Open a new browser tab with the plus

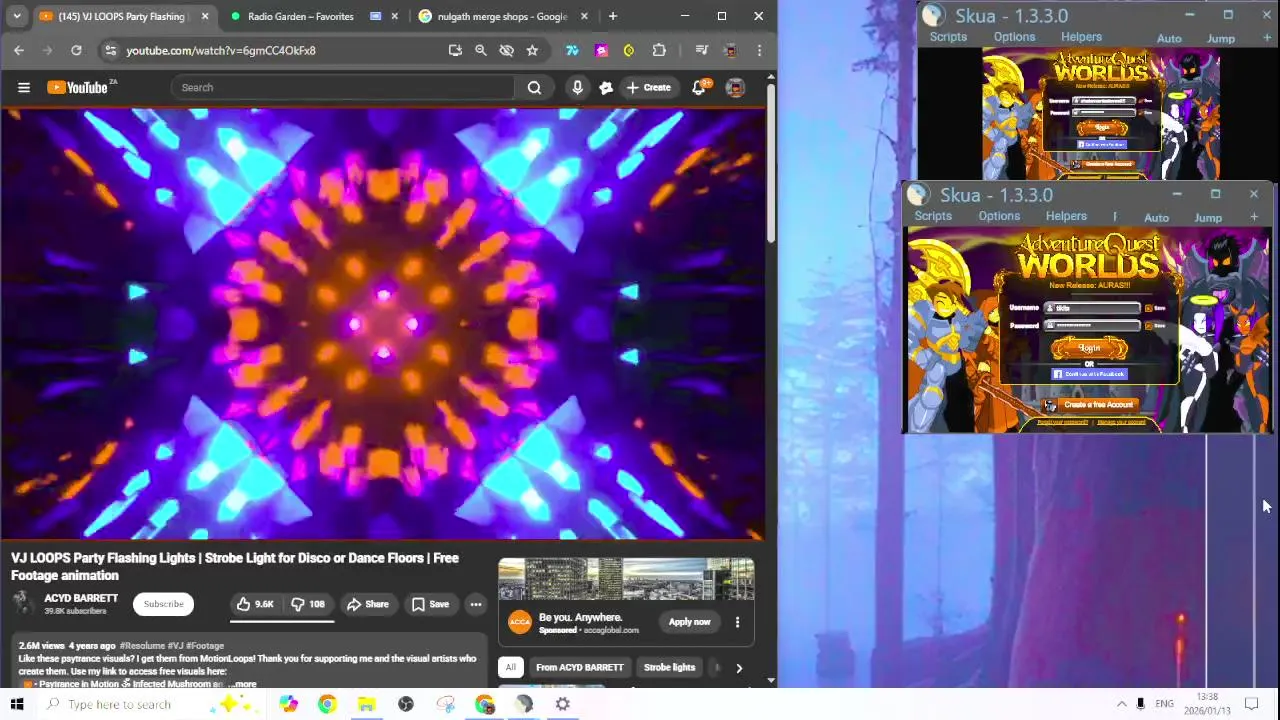[612, 16]
